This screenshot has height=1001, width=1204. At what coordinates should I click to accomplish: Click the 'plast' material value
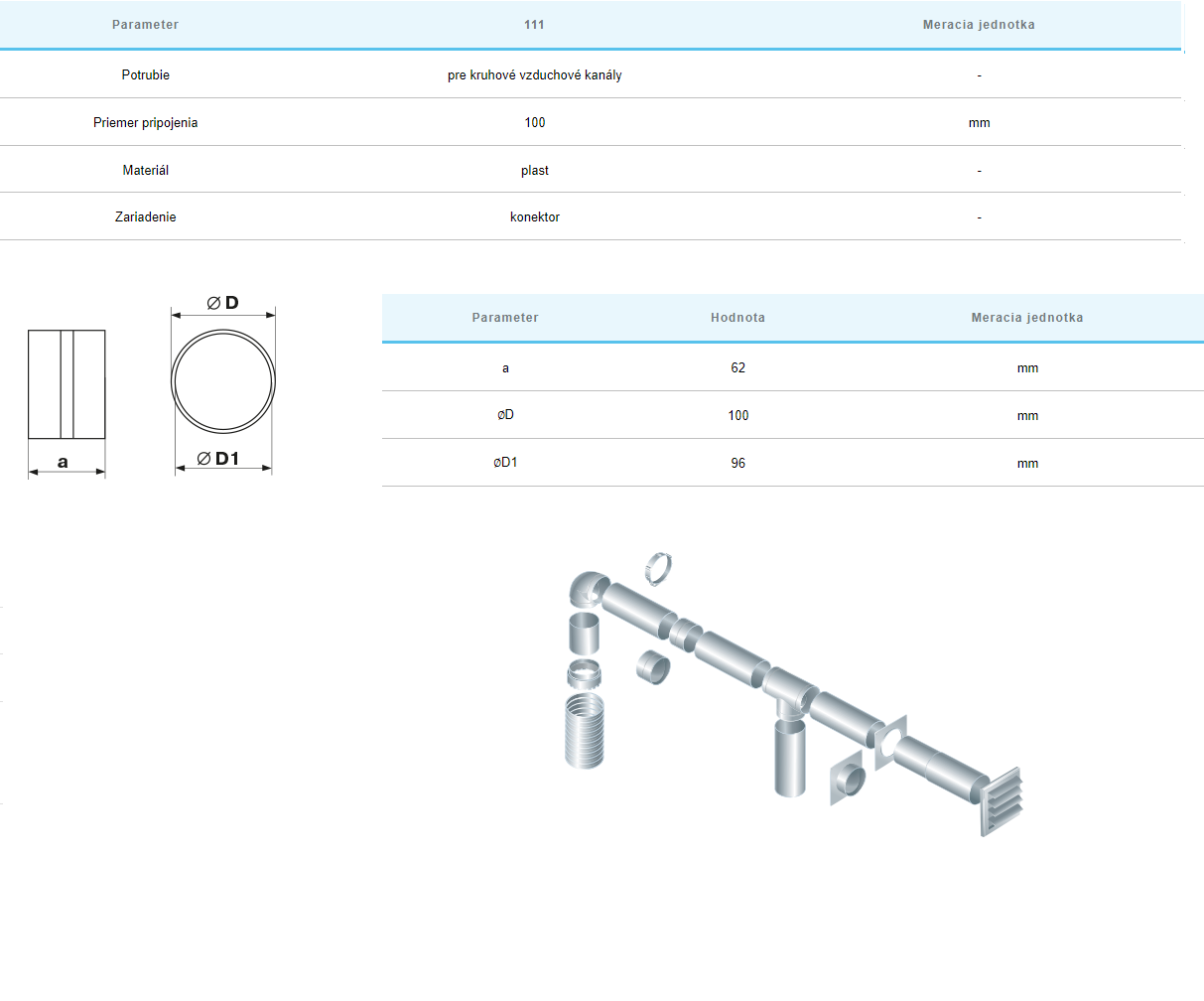[534, 171]
